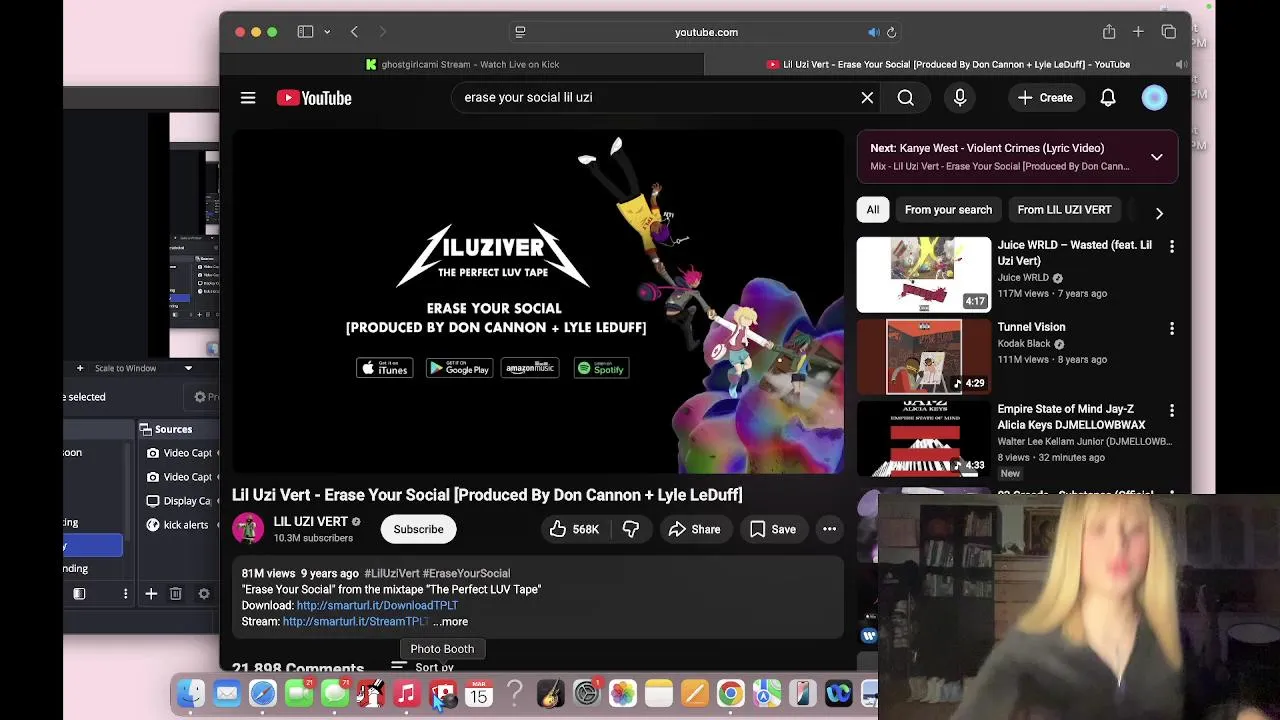The height and width of the screenshot is (720, 1280).
Task: Open options for Empire State of Mind
Action: pos(1172,410)
